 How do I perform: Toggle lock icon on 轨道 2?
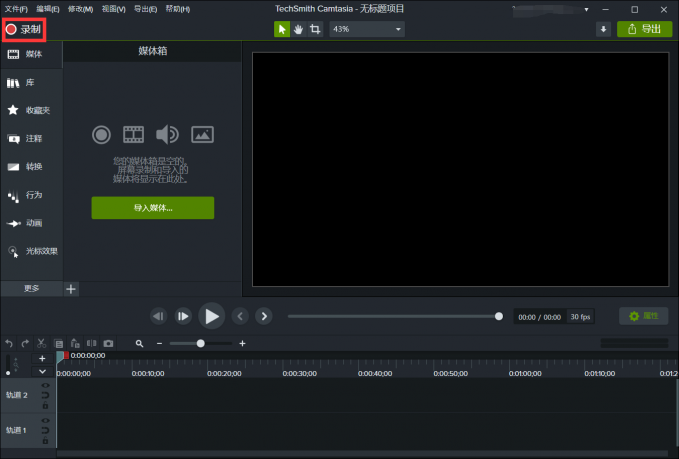pyautogui.click(x=45, y=405)
